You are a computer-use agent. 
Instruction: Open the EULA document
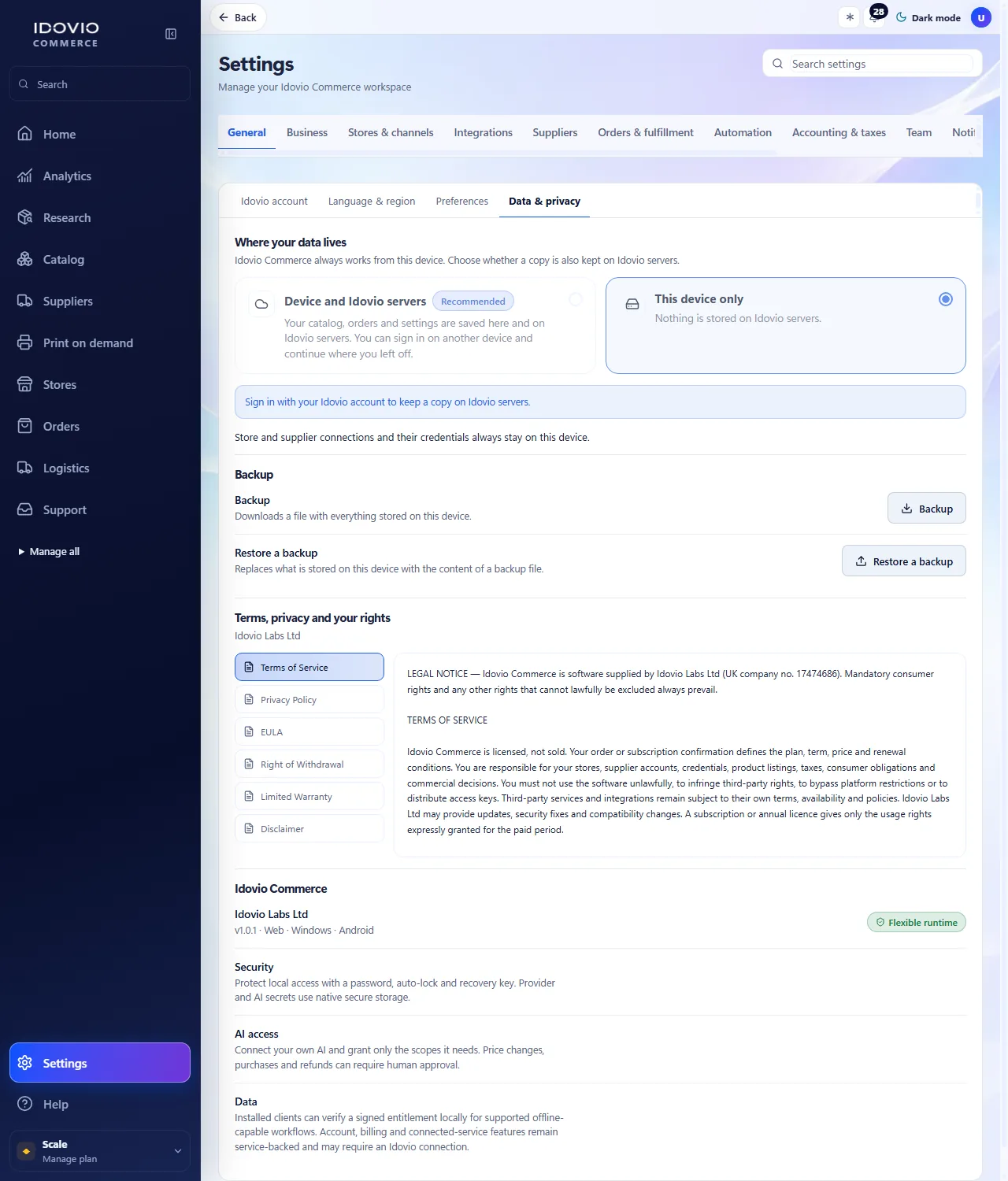coord(309,731)
